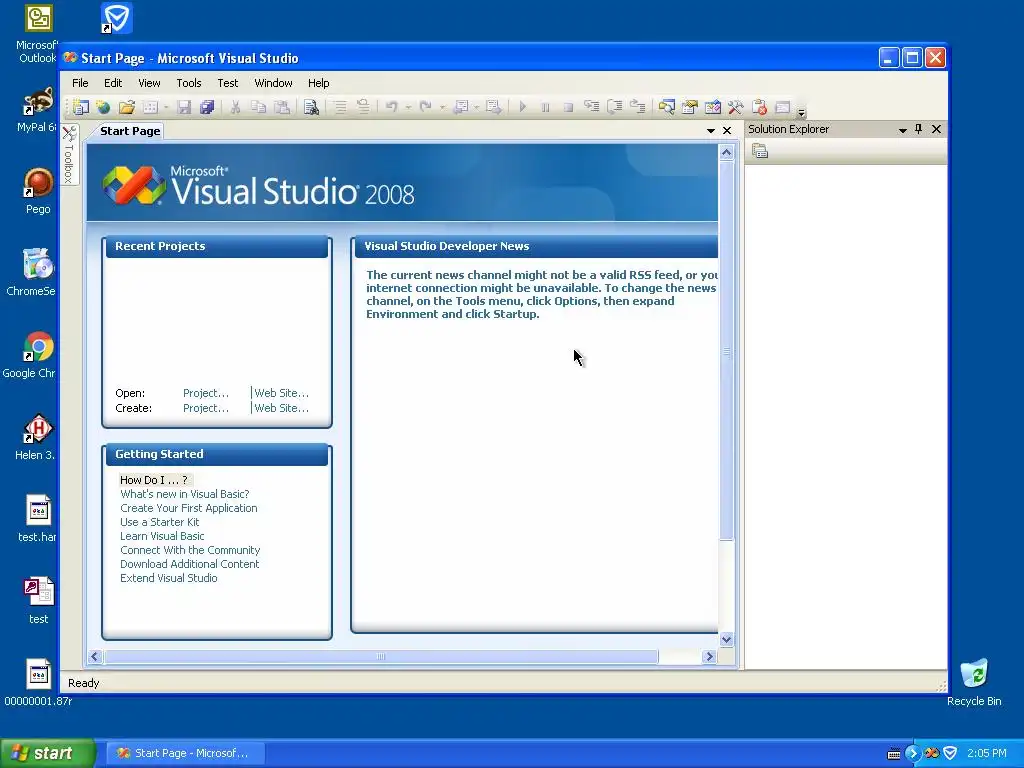This screenshot has width=1024, height=768.
Task: Click the Navigate Backward icon
Action: [x=461, y=107]
